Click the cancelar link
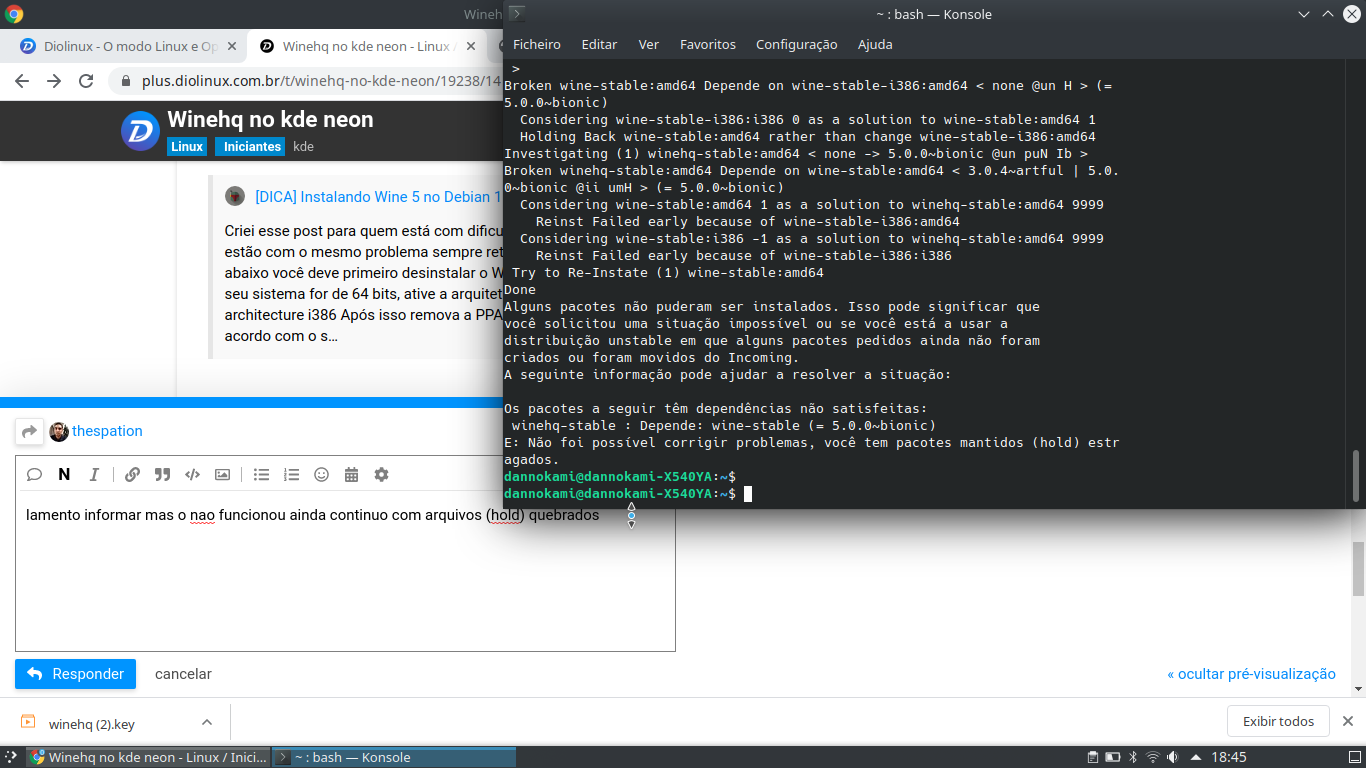1366x768 pixels. (183, 674)
